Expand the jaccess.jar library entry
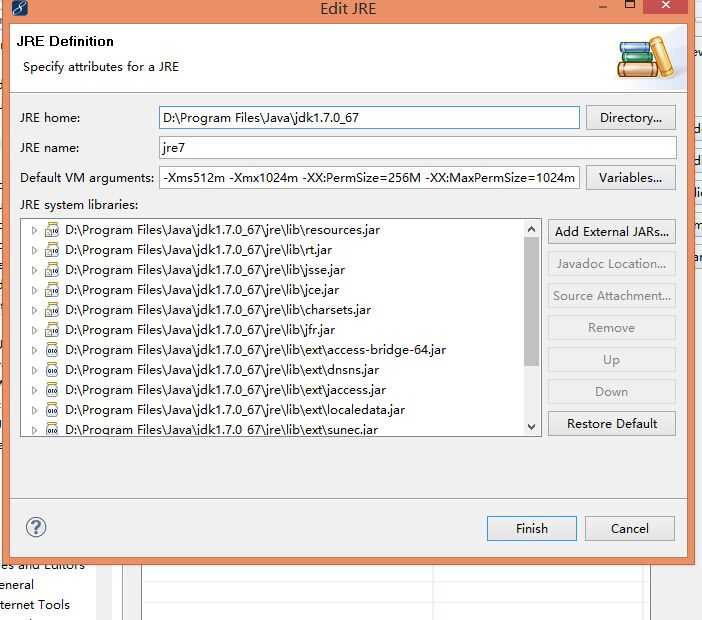The image size is (702, 620). click(x=34, y=390)
